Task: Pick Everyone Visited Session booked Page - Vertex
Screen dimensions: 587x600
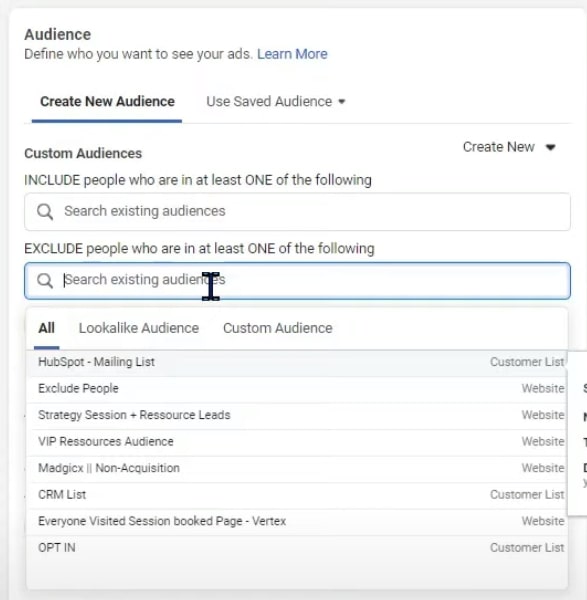Action: (297, 521)
